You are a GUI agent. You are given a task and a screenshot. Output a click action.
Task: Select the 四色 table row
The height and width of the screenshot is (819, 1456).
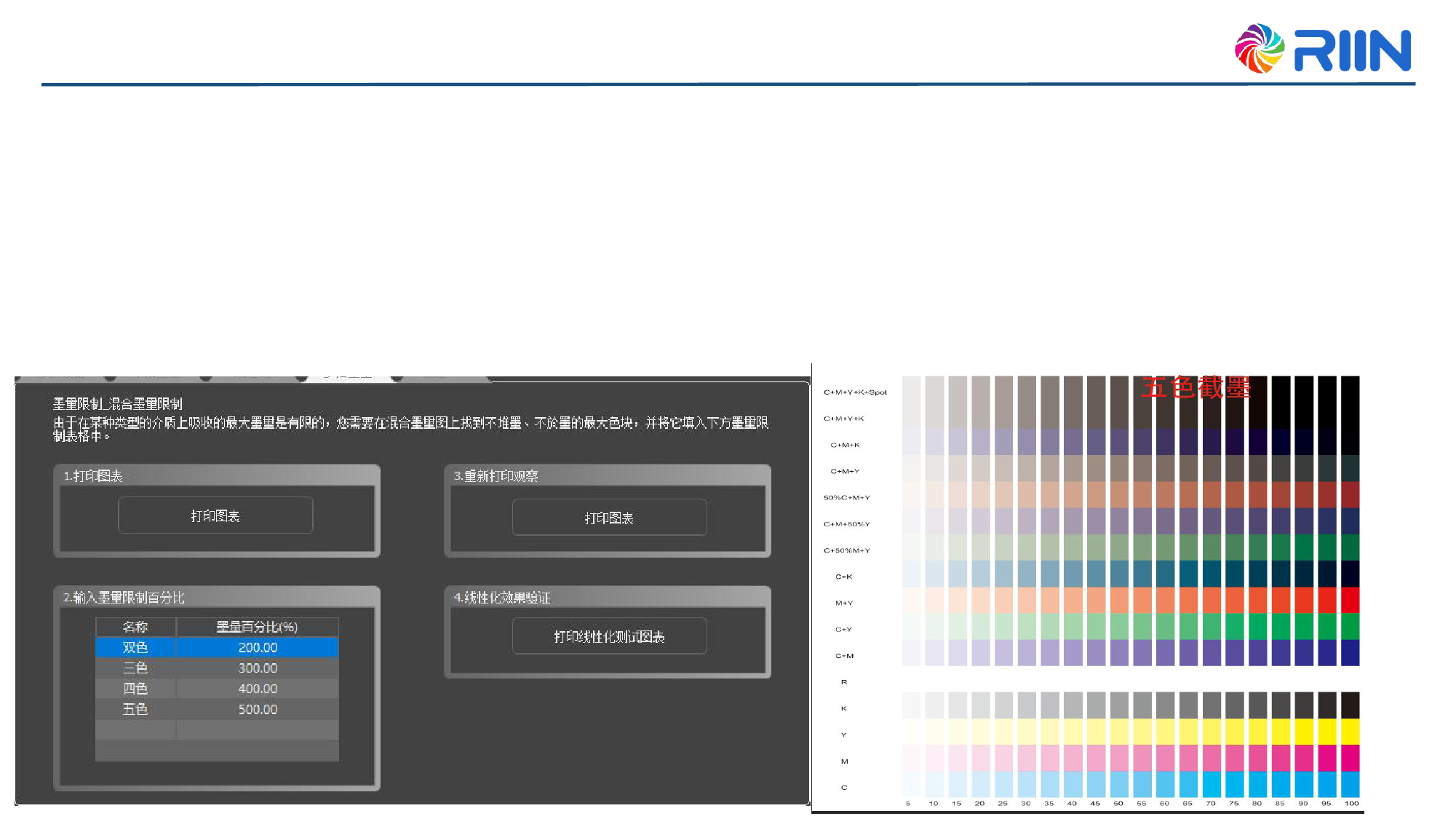click(x=135, y=689)
